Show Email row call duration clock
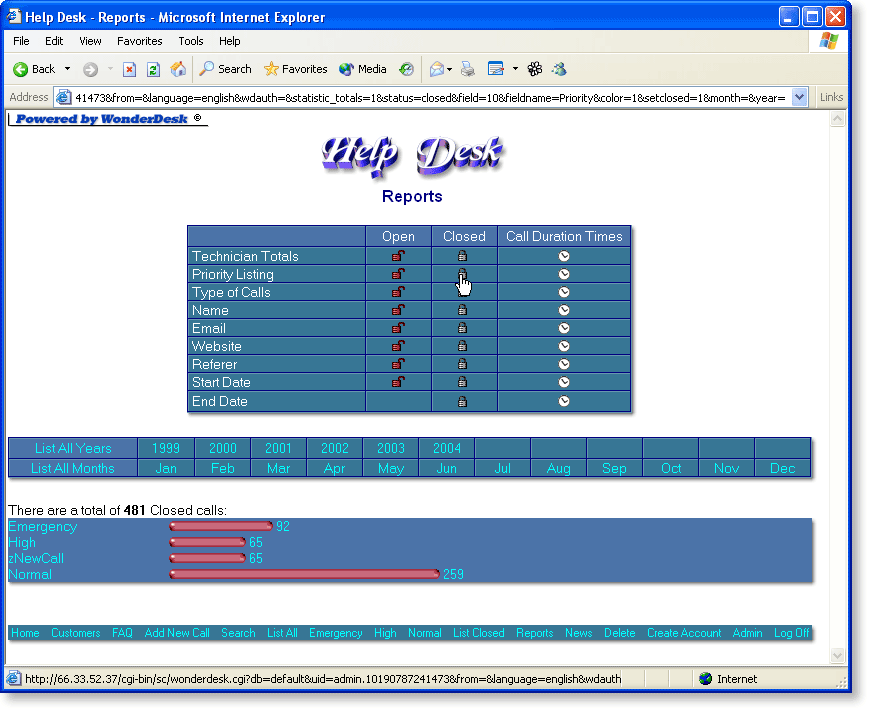Image resolution: width=872 pixels, height=713 pixels. pos(564,328)
